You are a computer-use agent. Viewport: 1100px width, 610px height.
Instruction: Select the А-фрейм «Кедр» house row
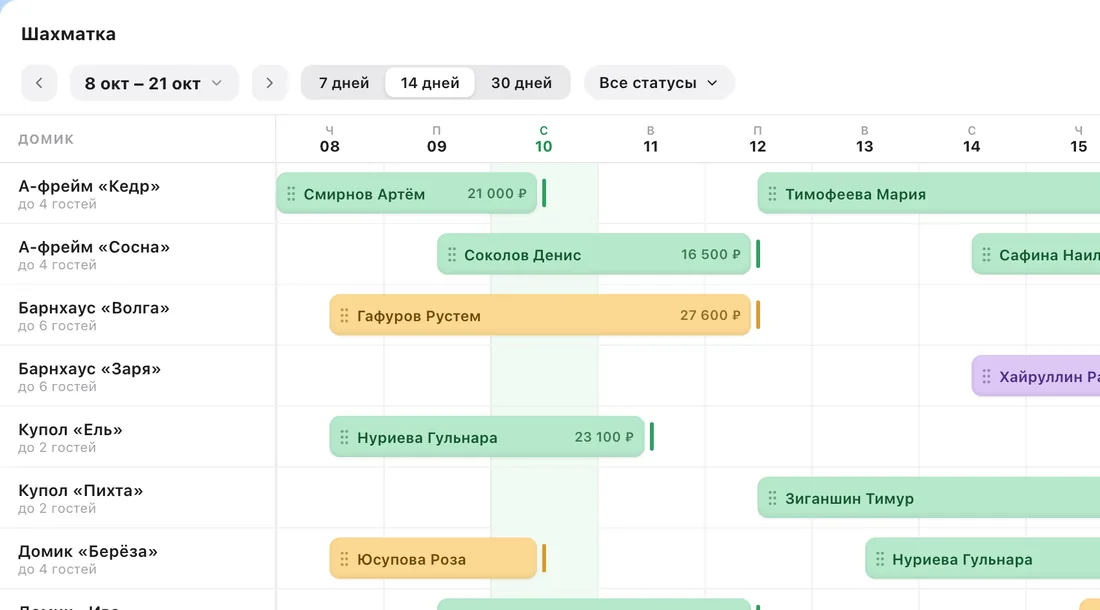pyautogui.click(x=138, y=194)
